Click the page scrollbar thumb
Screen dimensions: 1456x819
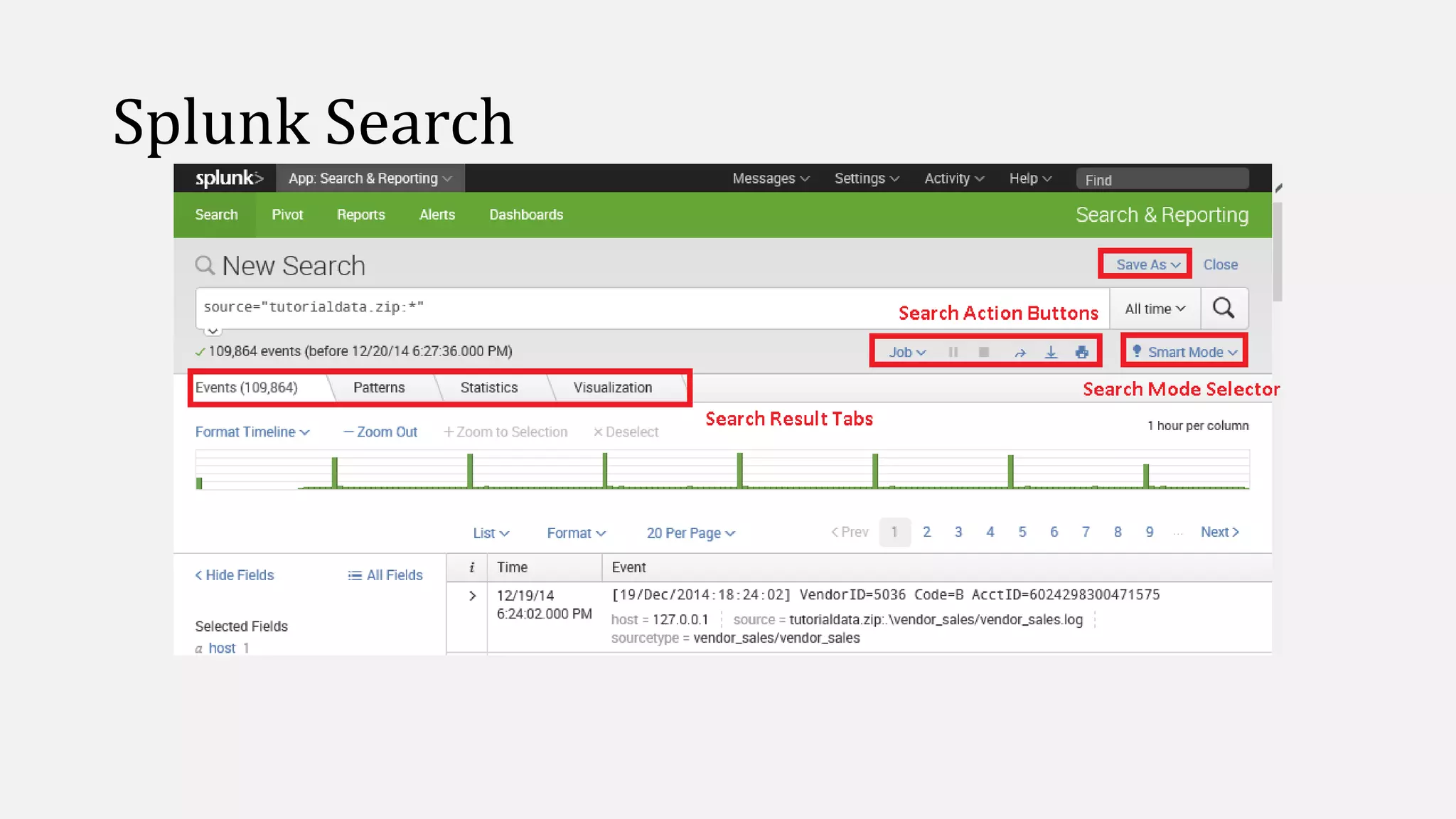tap(1278, 252)
